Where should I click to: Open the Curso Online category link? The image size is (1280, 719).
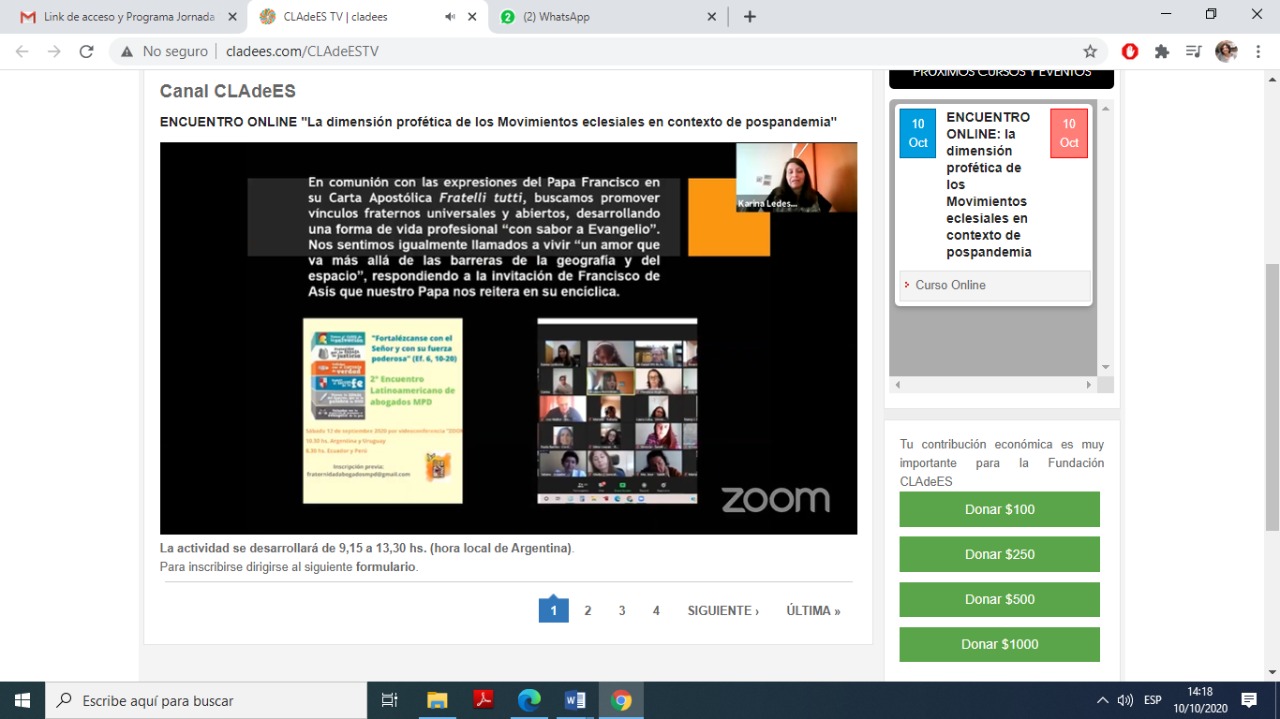950,285
